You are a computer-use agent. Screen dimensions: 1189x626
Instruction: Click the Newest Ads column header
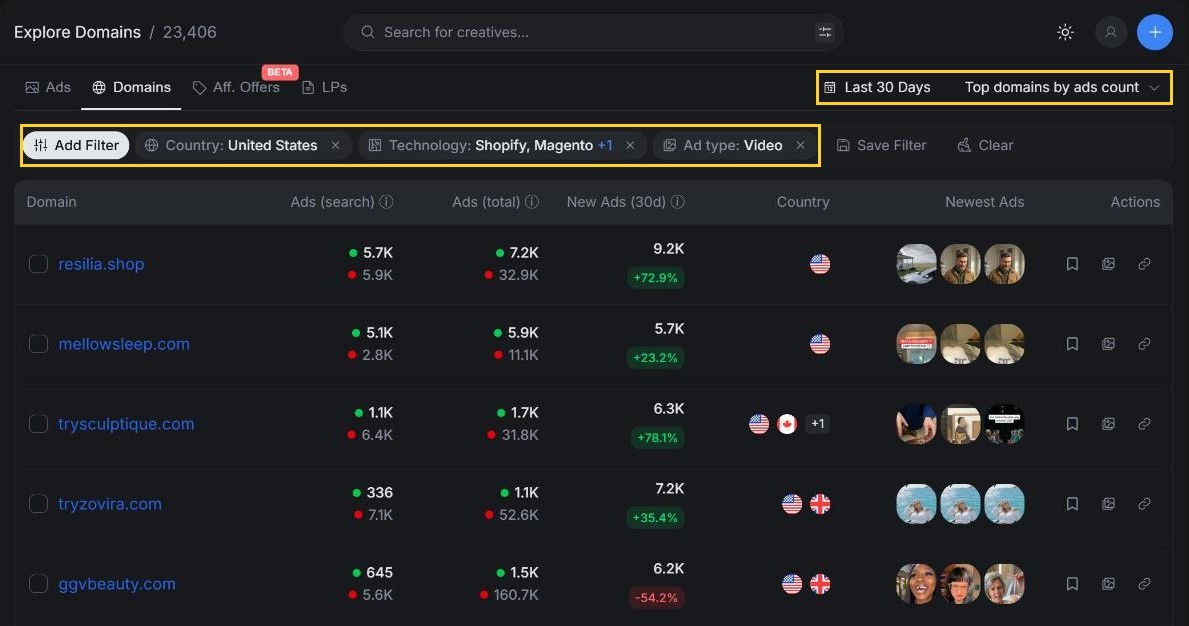click(984, 202)
